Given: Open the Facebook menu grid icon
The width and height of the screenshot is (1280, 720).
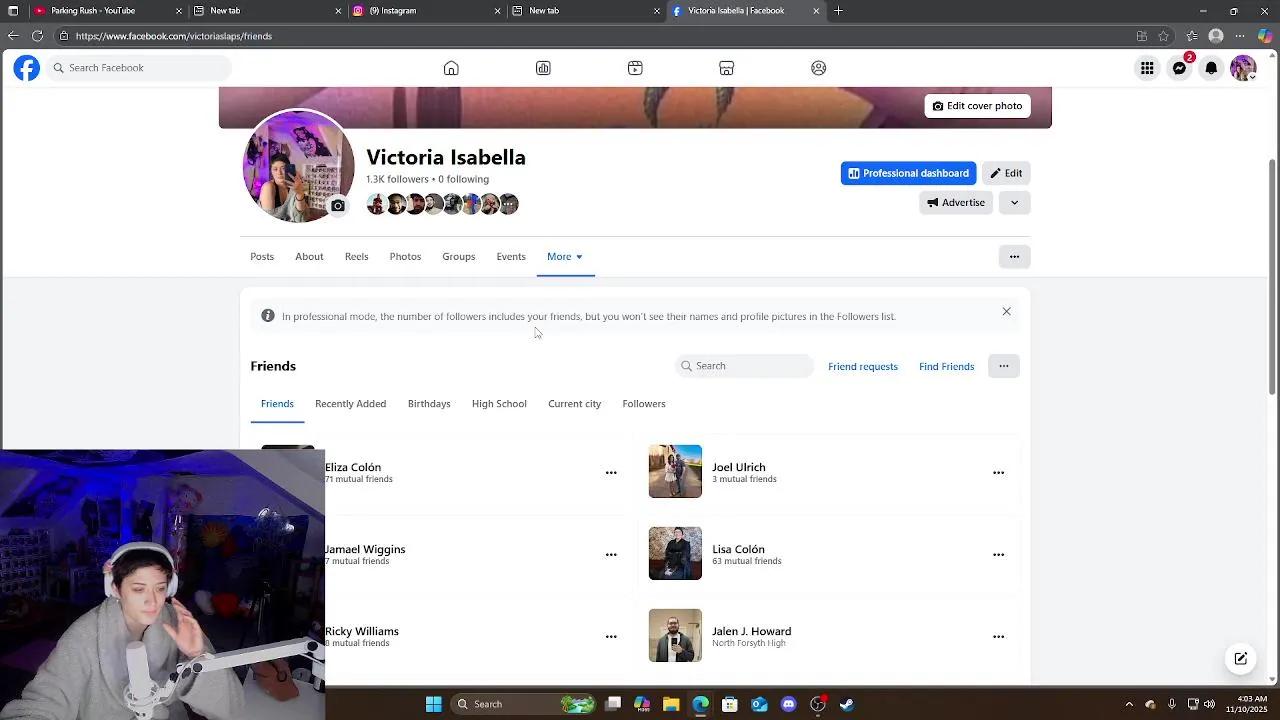Looking at the screenshot, I should pyautogui.click(x=1147, y=68).
